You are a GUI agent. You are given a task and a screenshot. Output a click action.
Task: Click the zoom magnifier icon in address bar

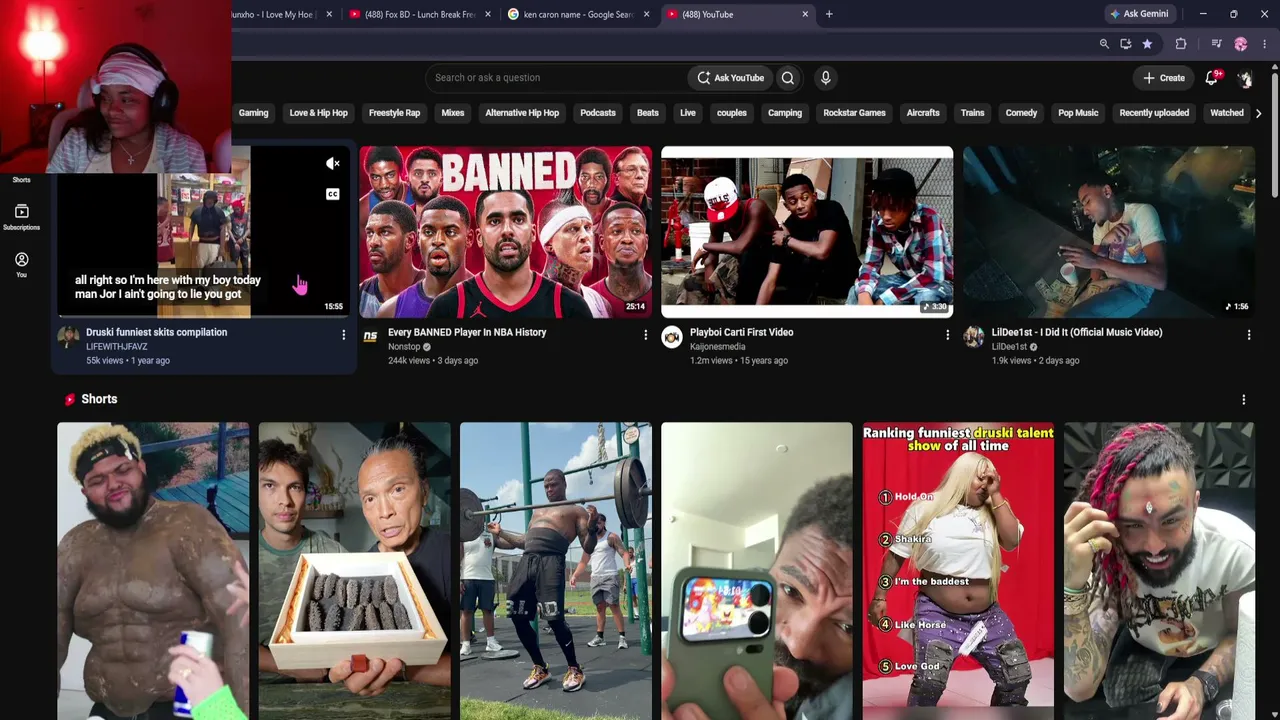coord(1104,44)
